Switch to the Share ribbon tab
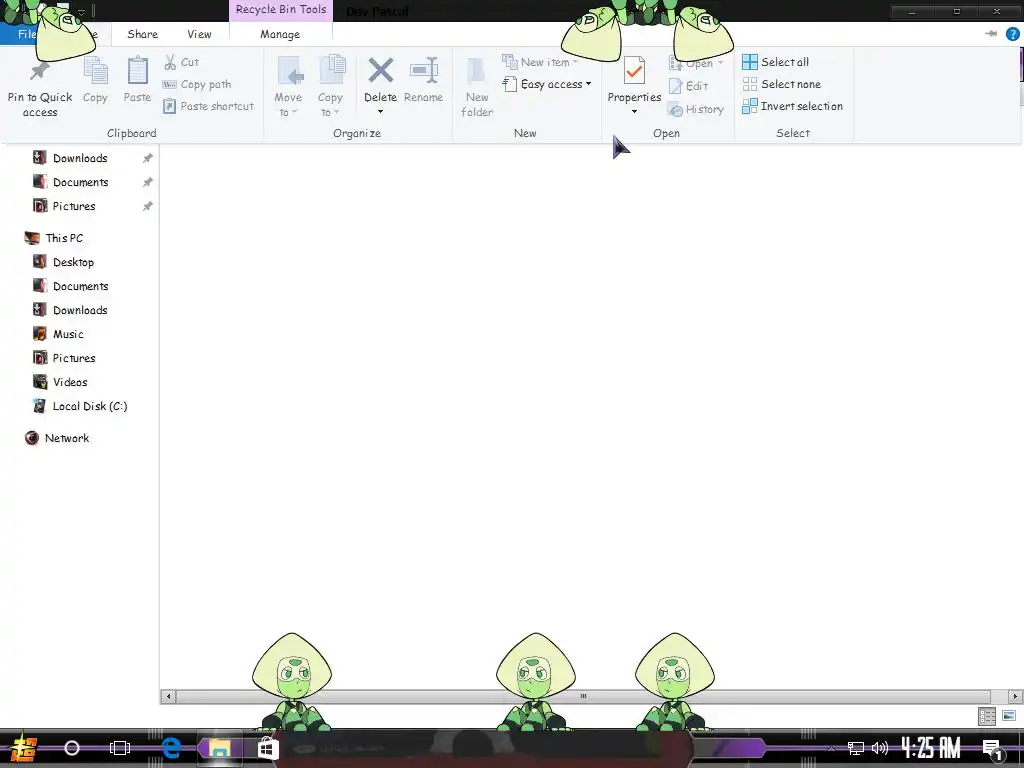Screen dimensions: 1024x768 [x=142, y=34]
